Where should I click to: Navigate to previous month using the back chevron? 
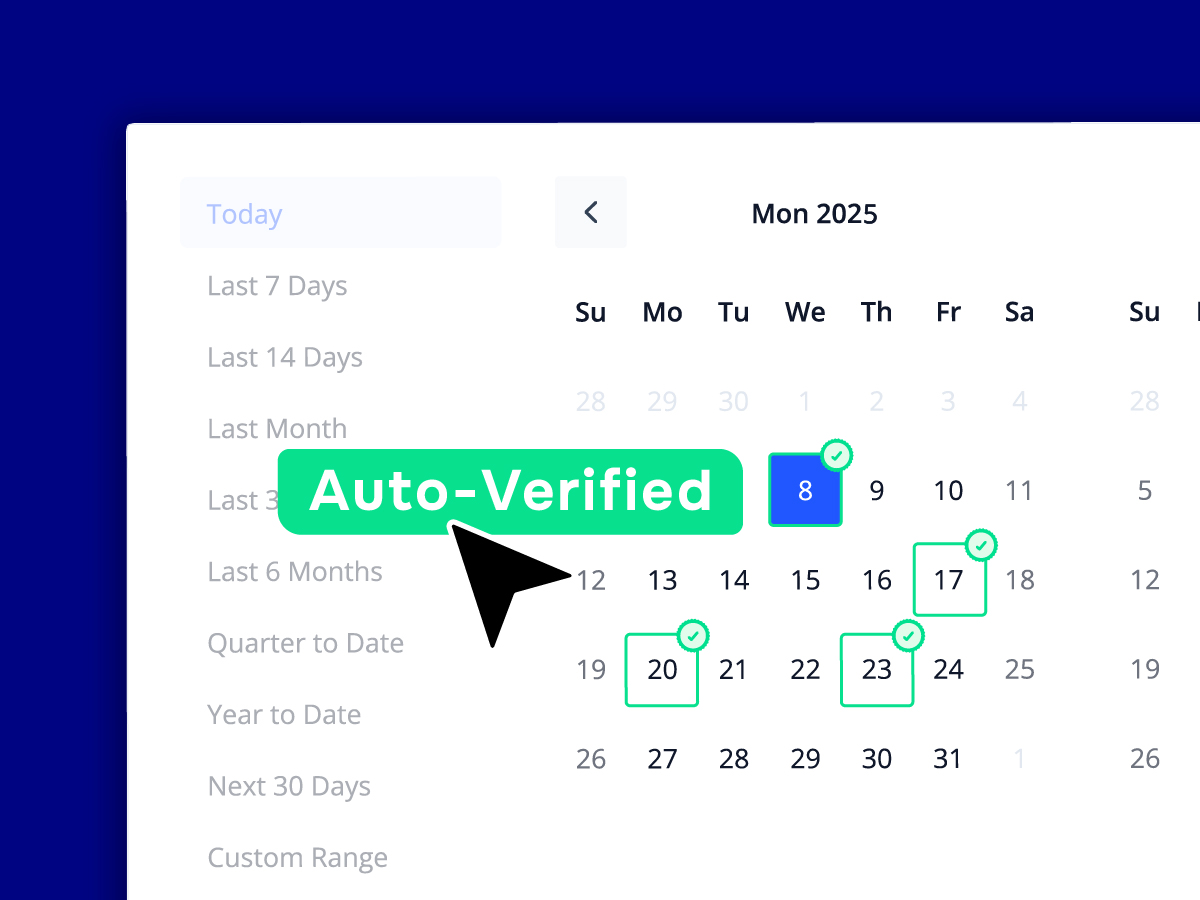coord(591,212)
